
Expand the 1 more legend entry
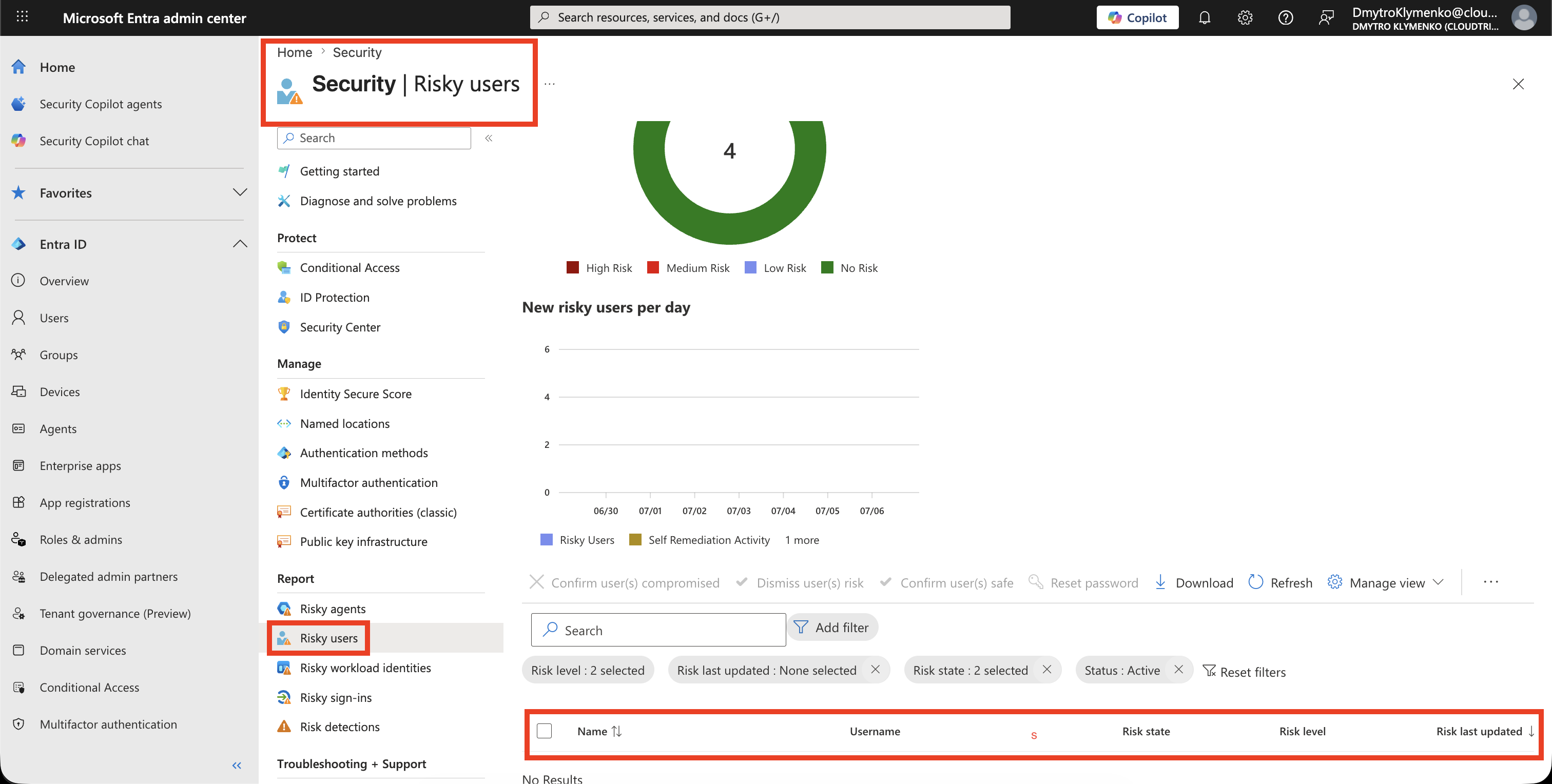(802, 540)
